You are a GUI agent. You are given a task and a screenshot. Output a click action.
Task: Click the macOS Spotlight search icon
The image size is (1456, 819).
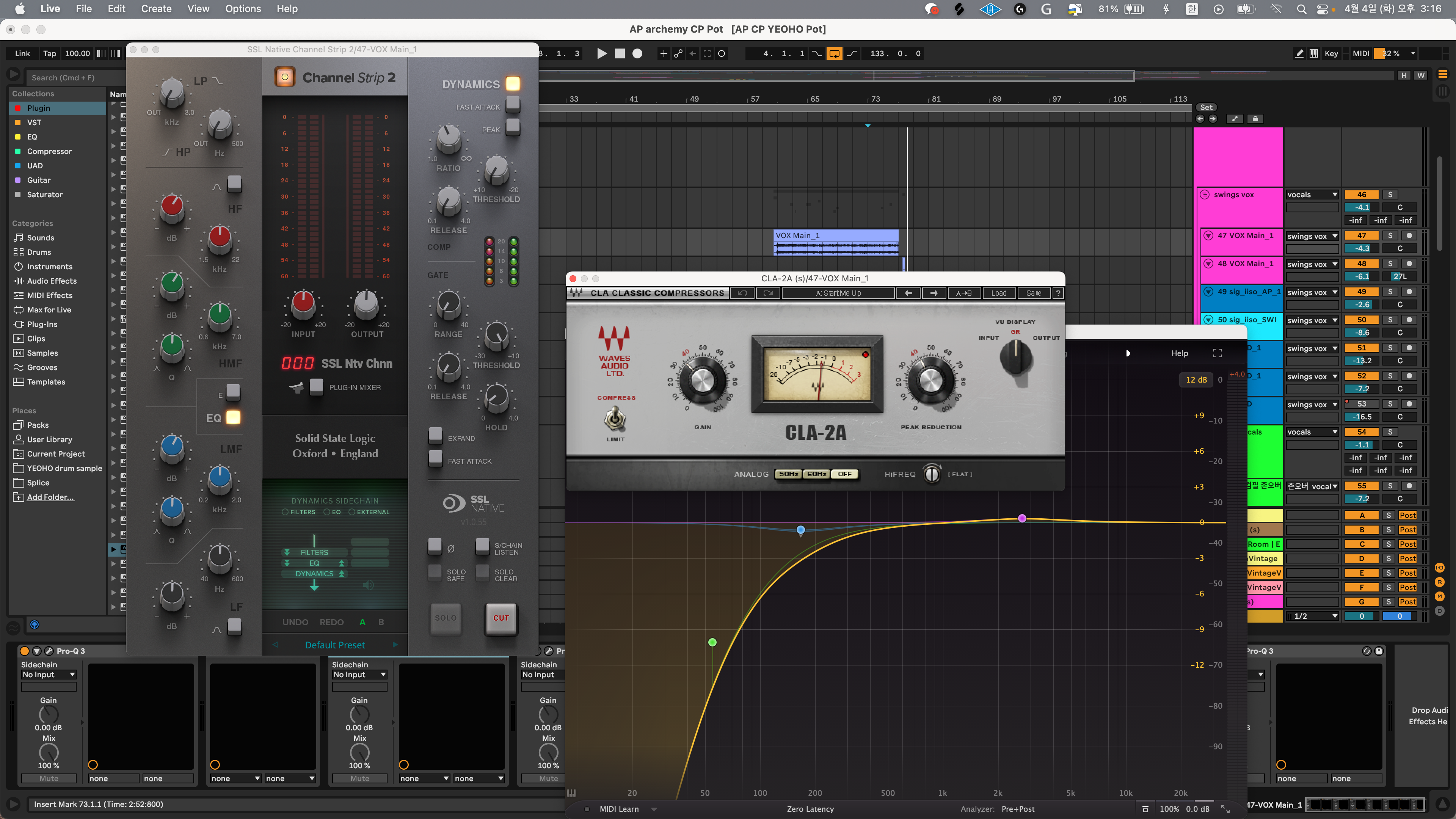[1301, 8]
